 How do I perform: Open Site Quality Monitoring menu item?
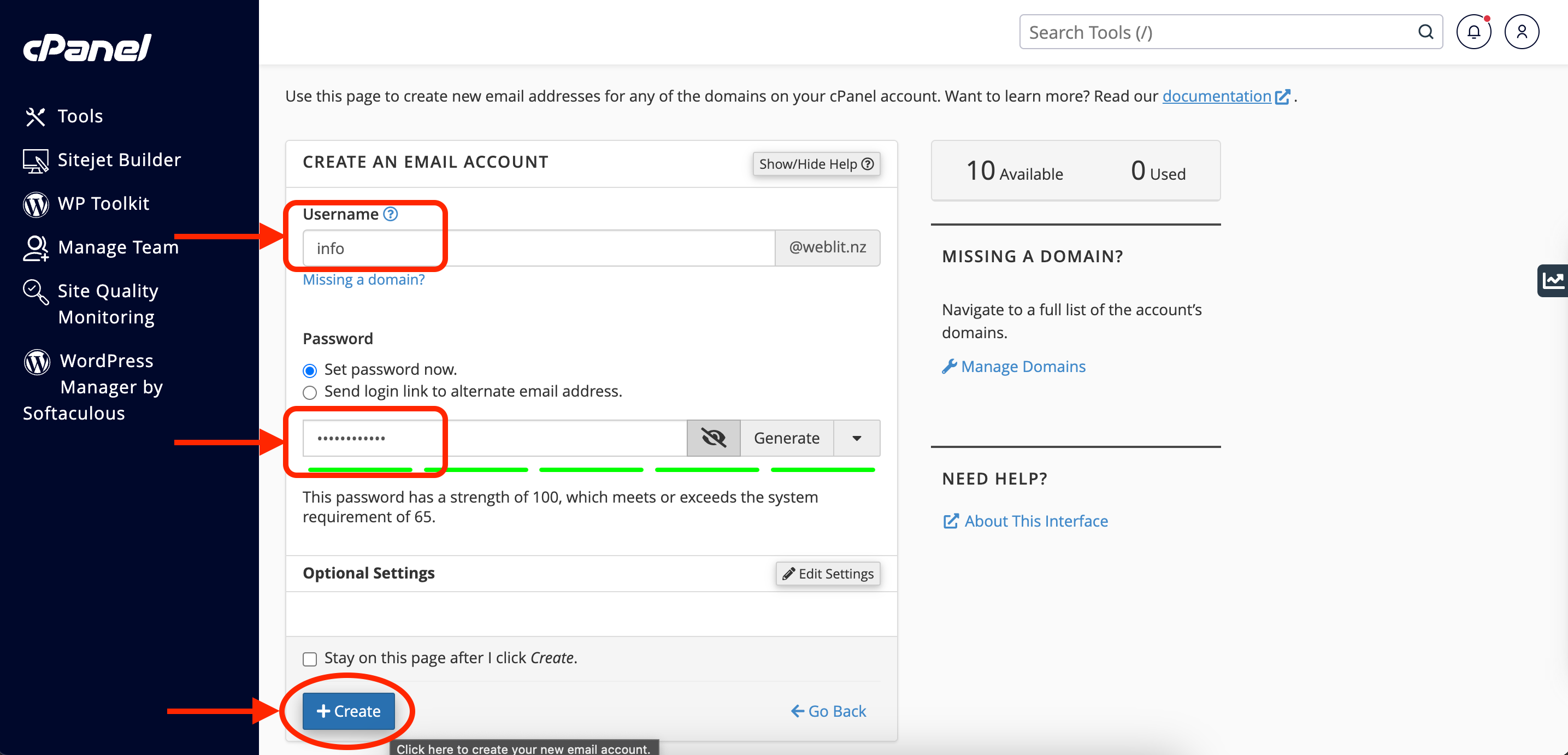(x=108, y=304)
